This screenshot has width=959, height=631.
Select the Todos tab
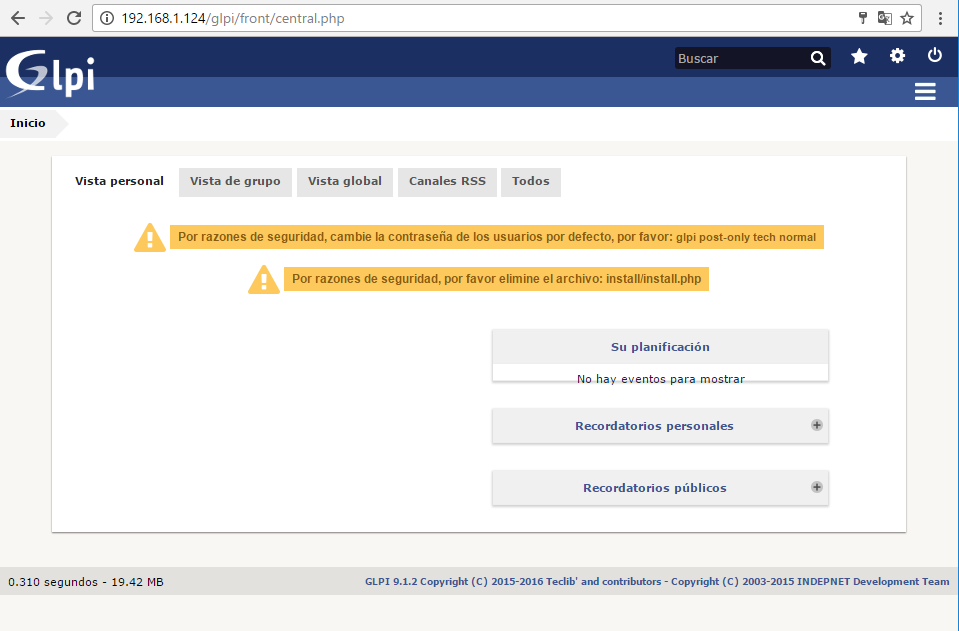click(x=530, y=181)
